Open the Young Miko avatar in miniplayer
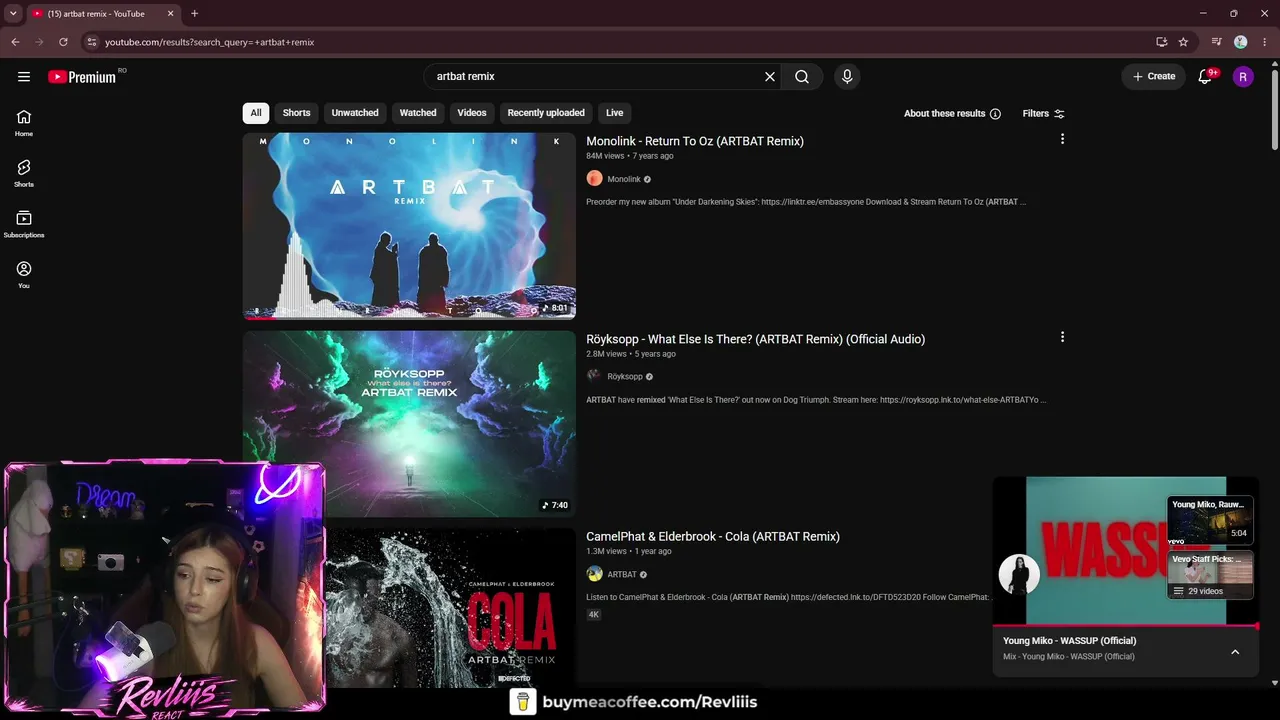1280x720 pixels. 1019,574
